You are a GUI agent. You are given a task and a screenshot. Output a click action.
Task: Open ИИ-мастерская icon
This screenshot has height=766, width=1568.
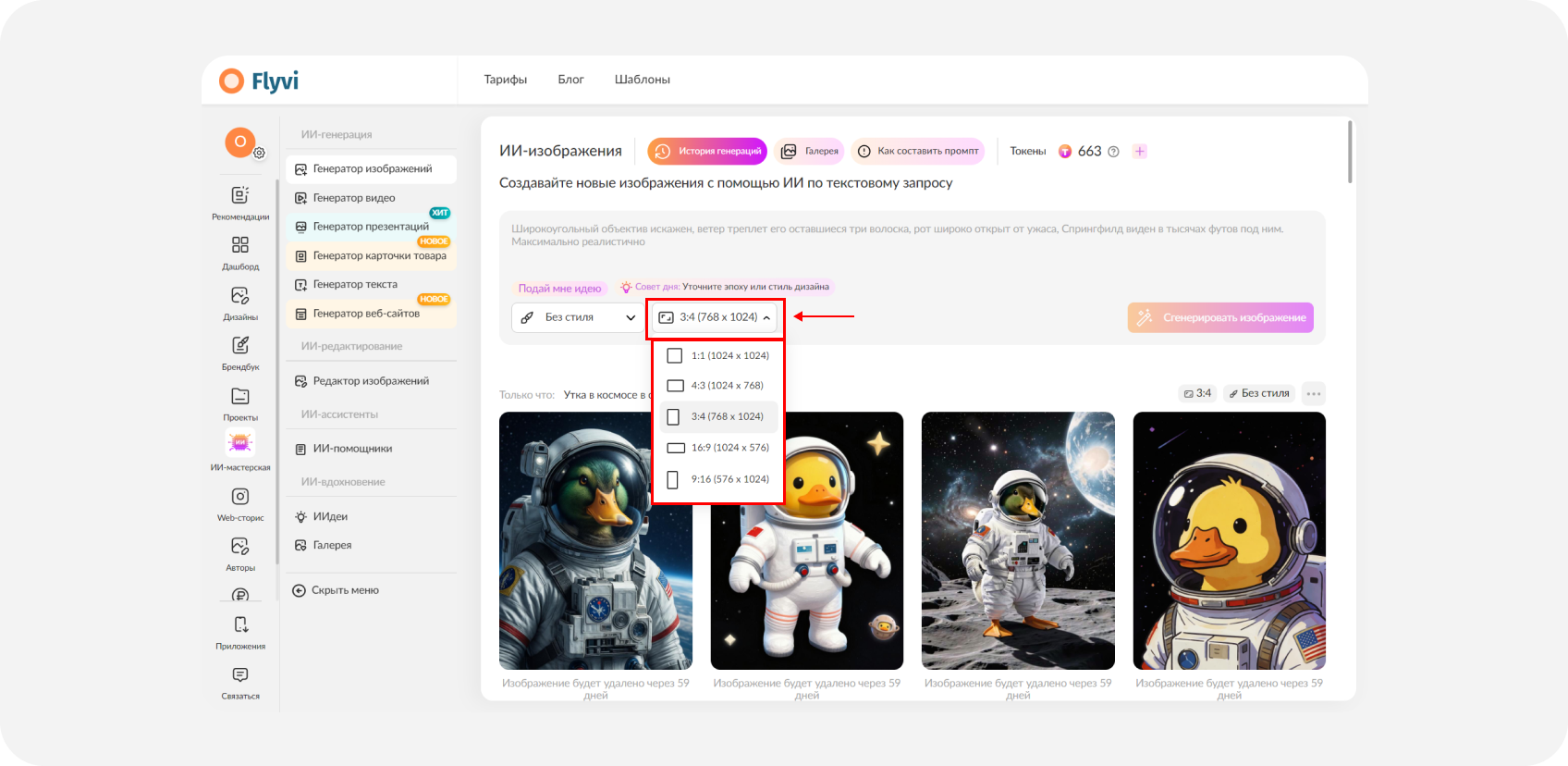point(240,443)
